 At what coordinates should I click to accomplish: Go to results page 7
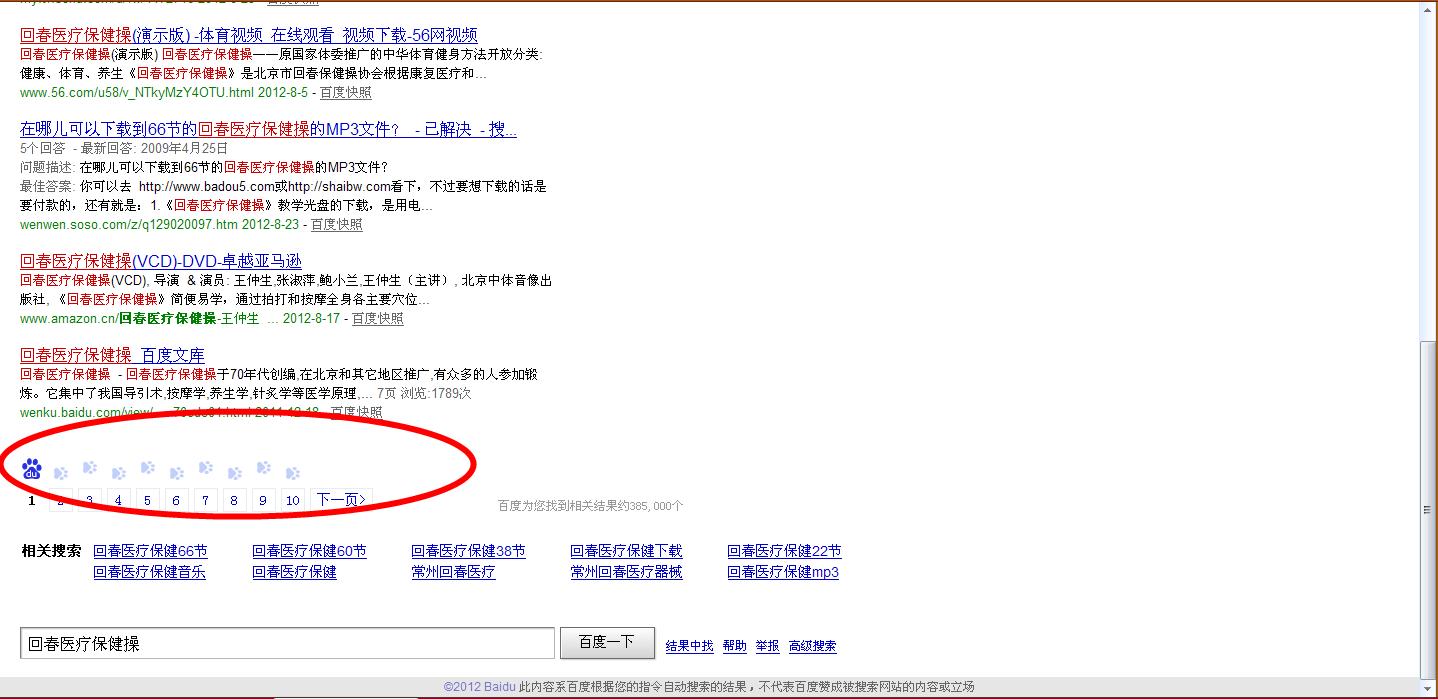(x=205, y=500)
